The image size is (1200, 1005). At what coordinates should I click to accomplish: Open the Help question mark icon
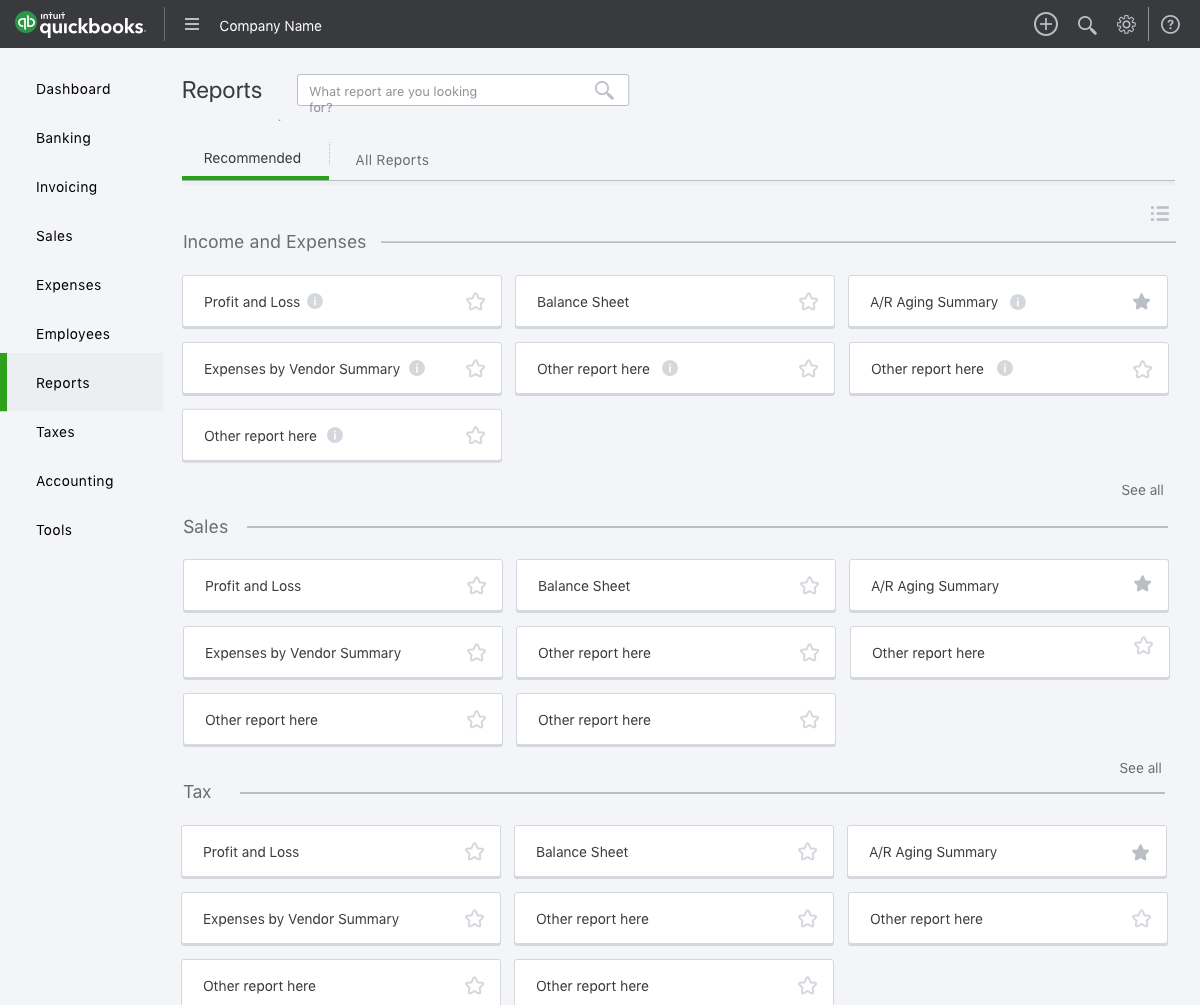click(1170, 25)
